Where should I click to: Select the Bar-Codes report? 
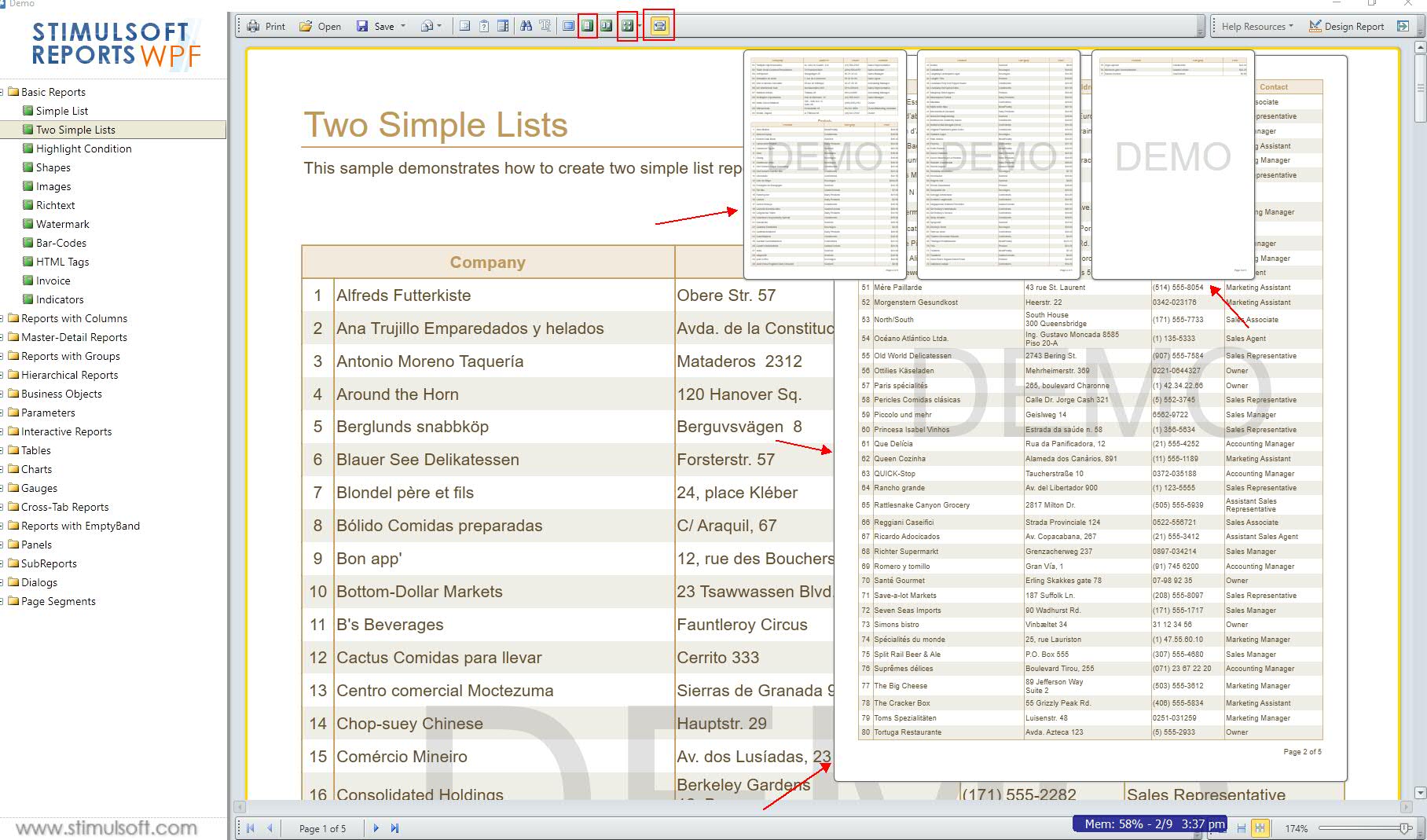coord(61,243)
